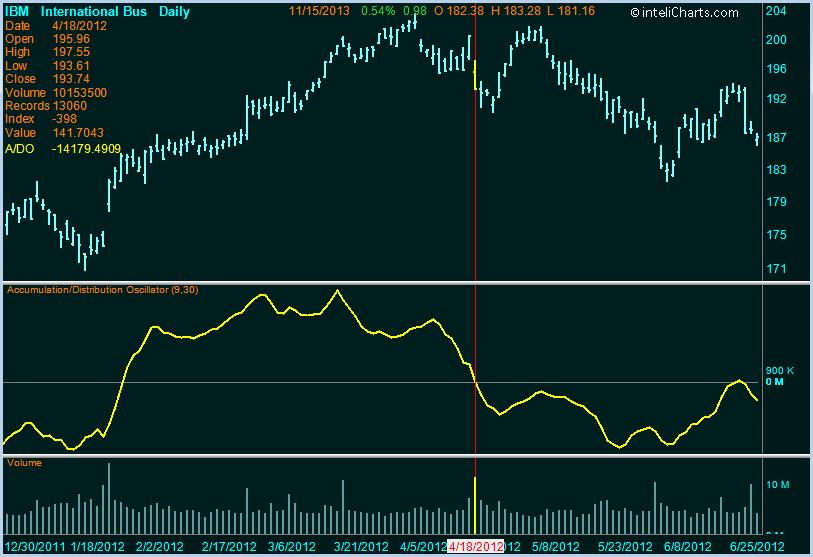Click the 1/18/2012 date axis label
Screen dimensions: 813x557
point(97,547)
